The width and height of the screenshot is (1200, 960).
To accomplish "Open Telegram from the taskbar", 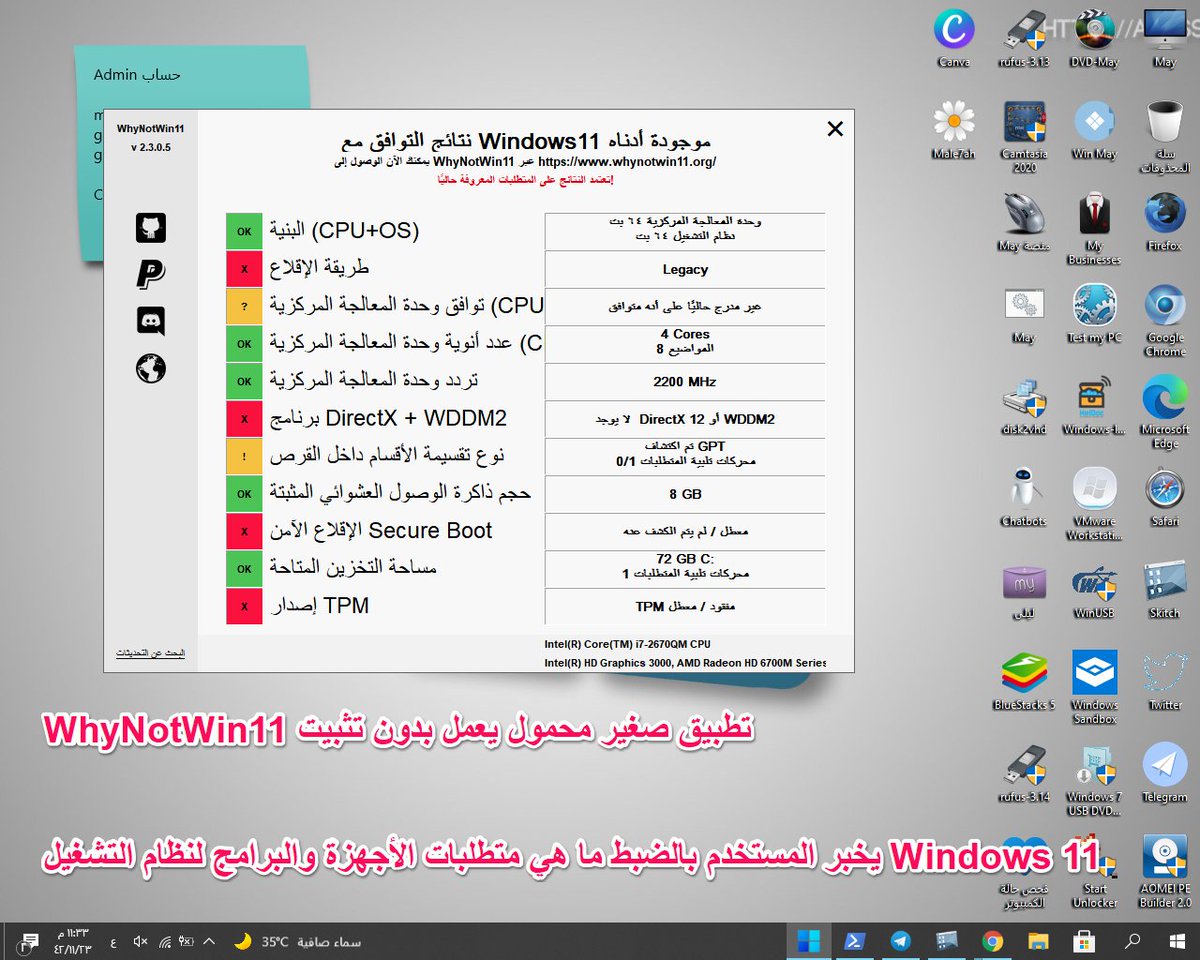I will coord(901,941).
